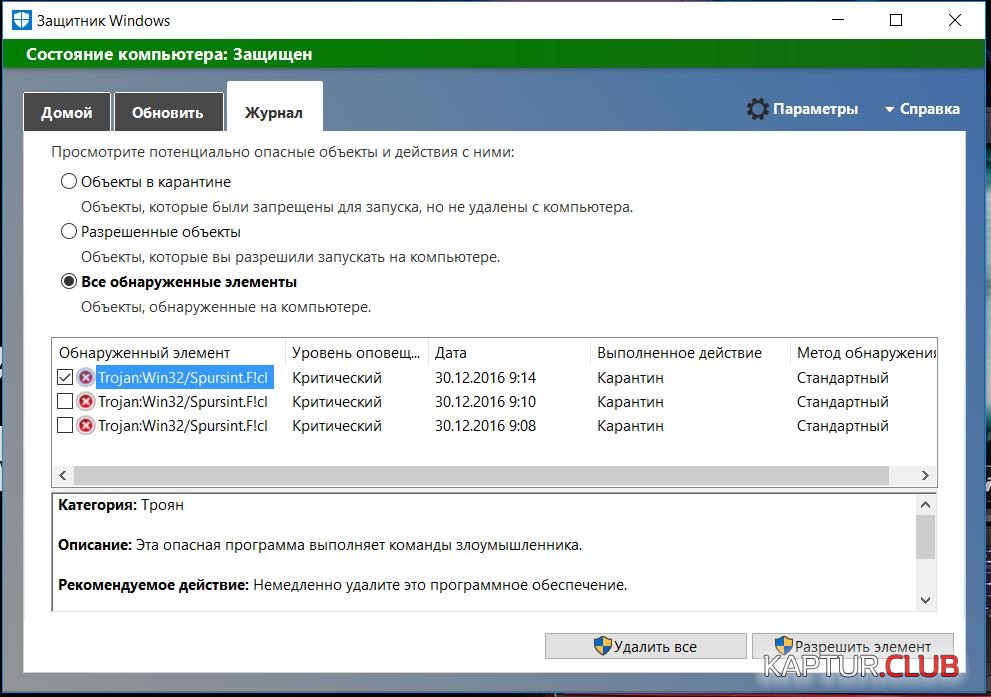This screenshot has height=697, width=991.
Task: Uncheck the checkbox for the 30.12.2016 9:14 trojan
Action: [x=64, y=377]
